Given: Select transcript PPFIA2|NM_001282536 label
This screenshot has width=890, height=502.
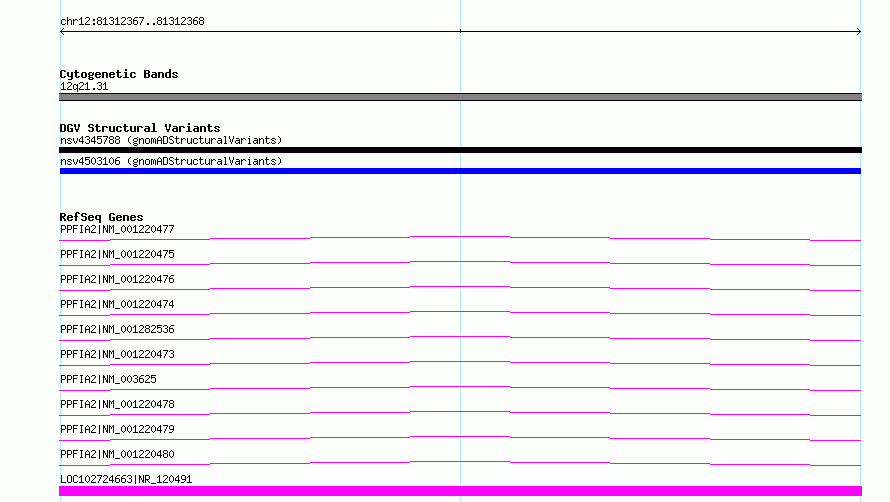Looking at the screenshot, I should [x=117, y=329].
